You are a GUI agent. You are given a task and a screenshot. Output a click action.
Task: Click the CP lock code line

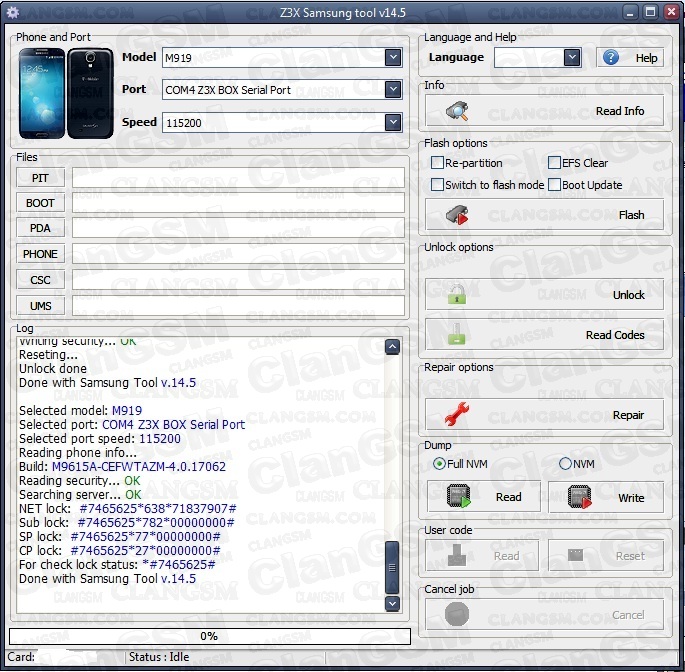coord(120,551)
